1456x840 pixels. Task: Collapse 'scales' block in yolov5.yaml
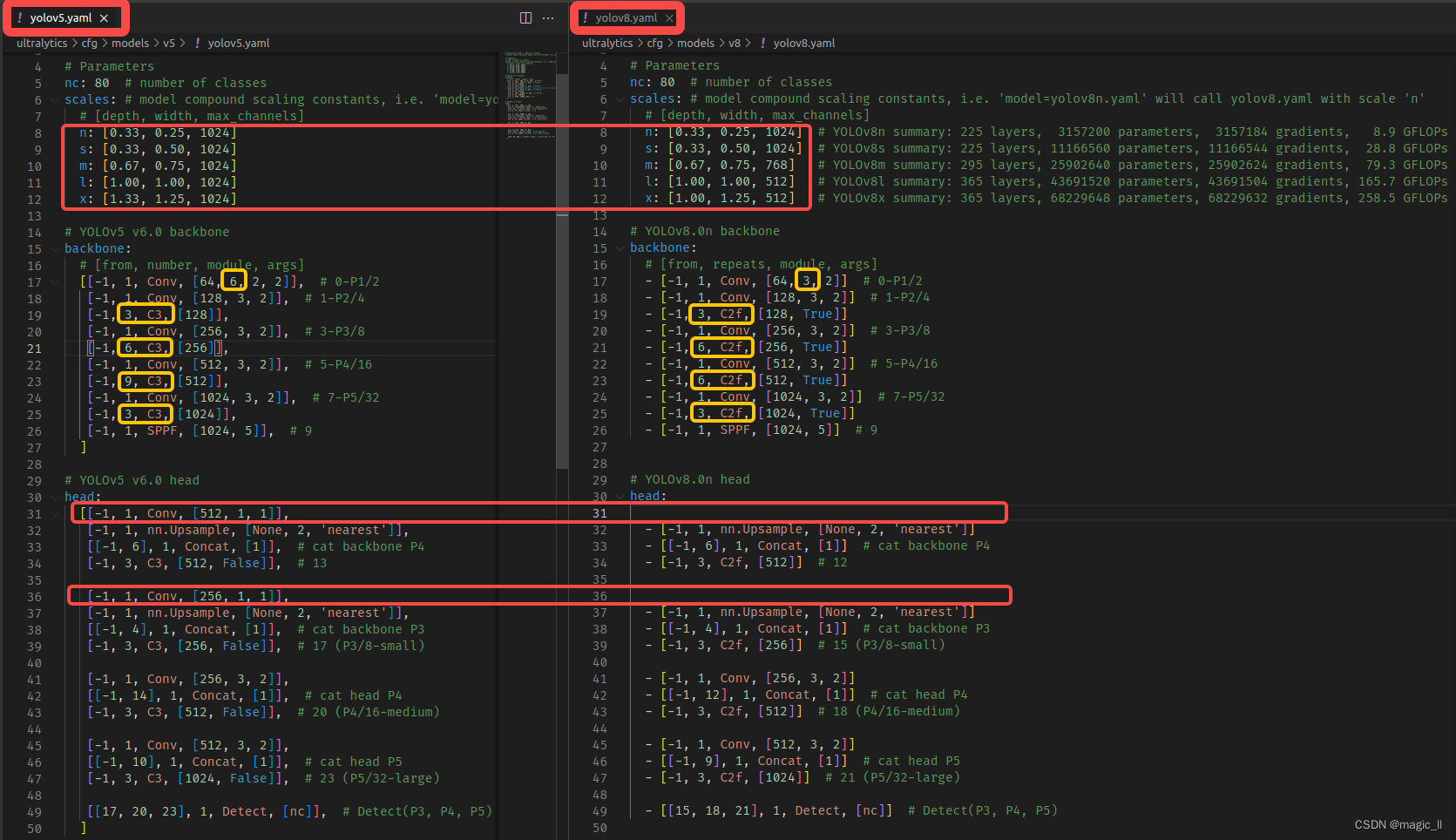click(55, 99)
